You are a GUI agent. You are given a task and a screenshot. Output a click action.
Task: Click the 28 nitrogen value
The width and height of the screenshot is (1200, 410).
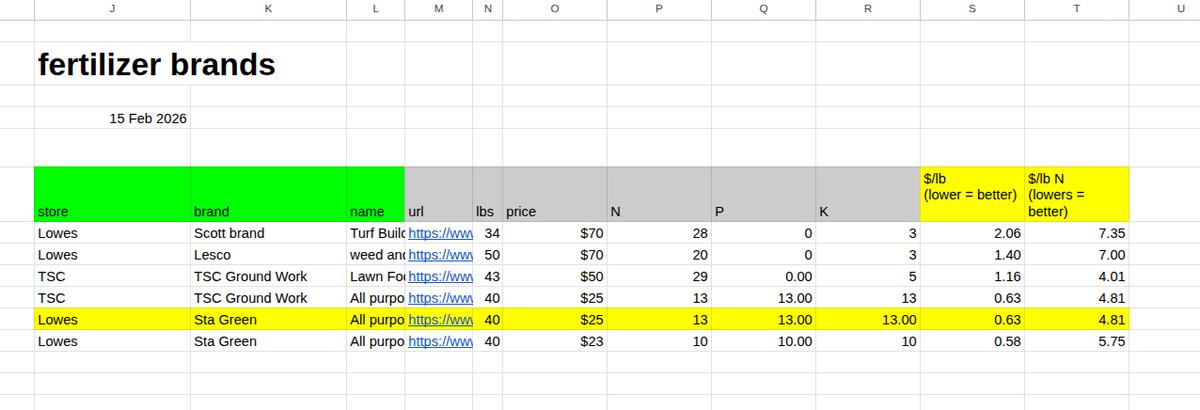click(x=659, y=233)
